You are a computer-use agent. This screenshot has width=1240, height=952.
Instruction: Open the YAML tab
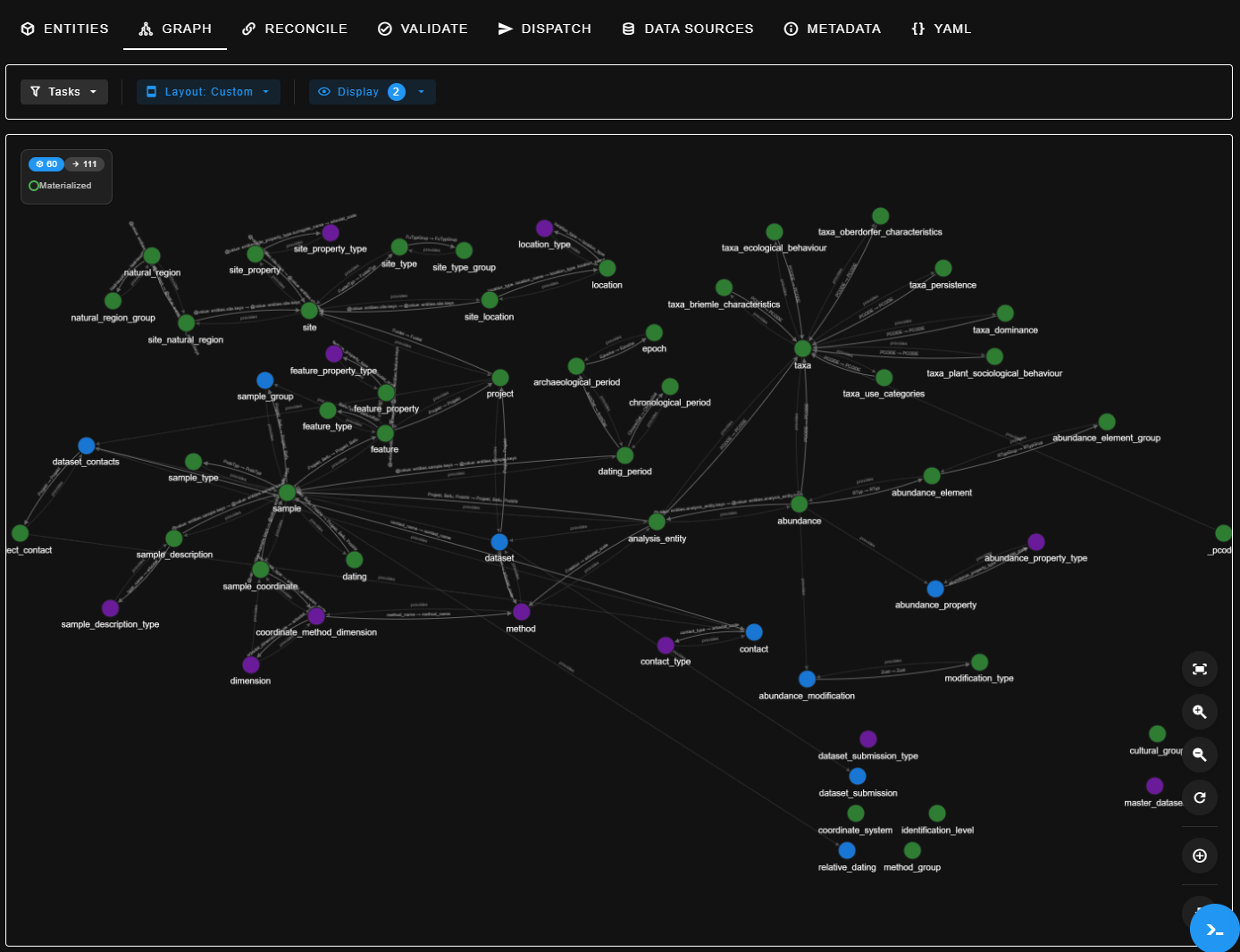(x=941, y=29)
